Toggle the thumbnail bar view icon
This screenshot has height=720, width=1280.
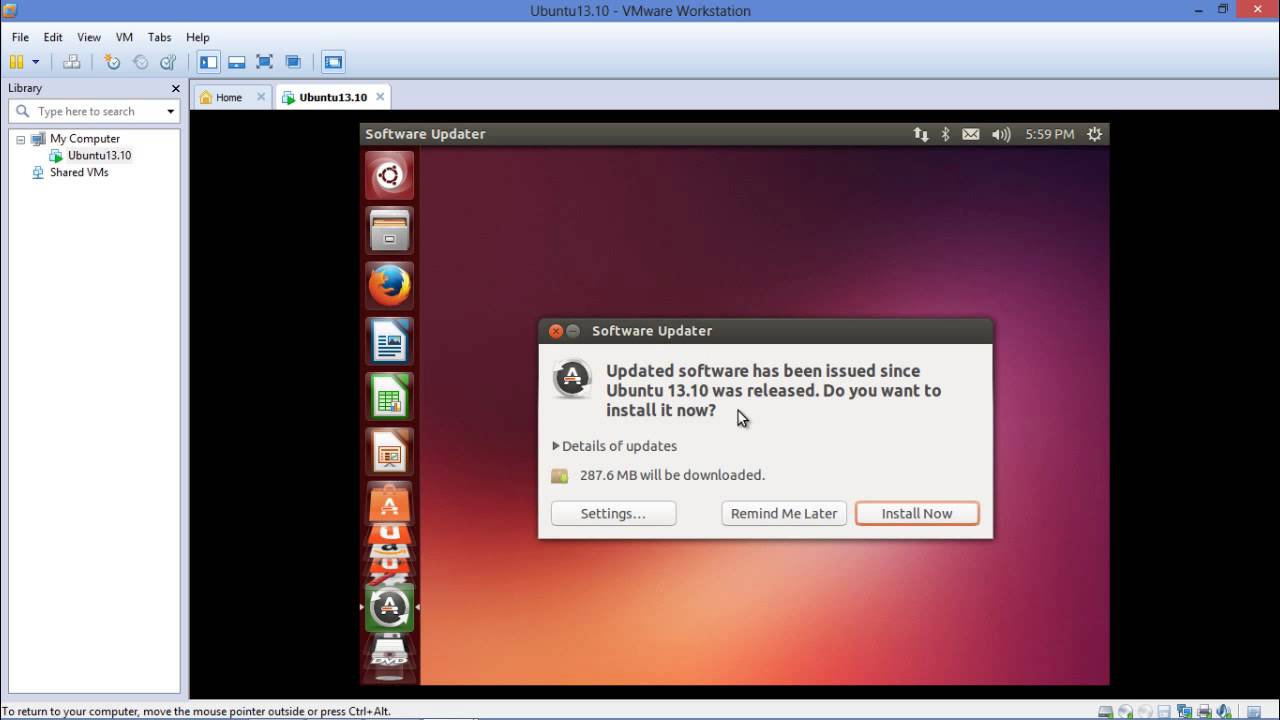click(x=237, y=62)
